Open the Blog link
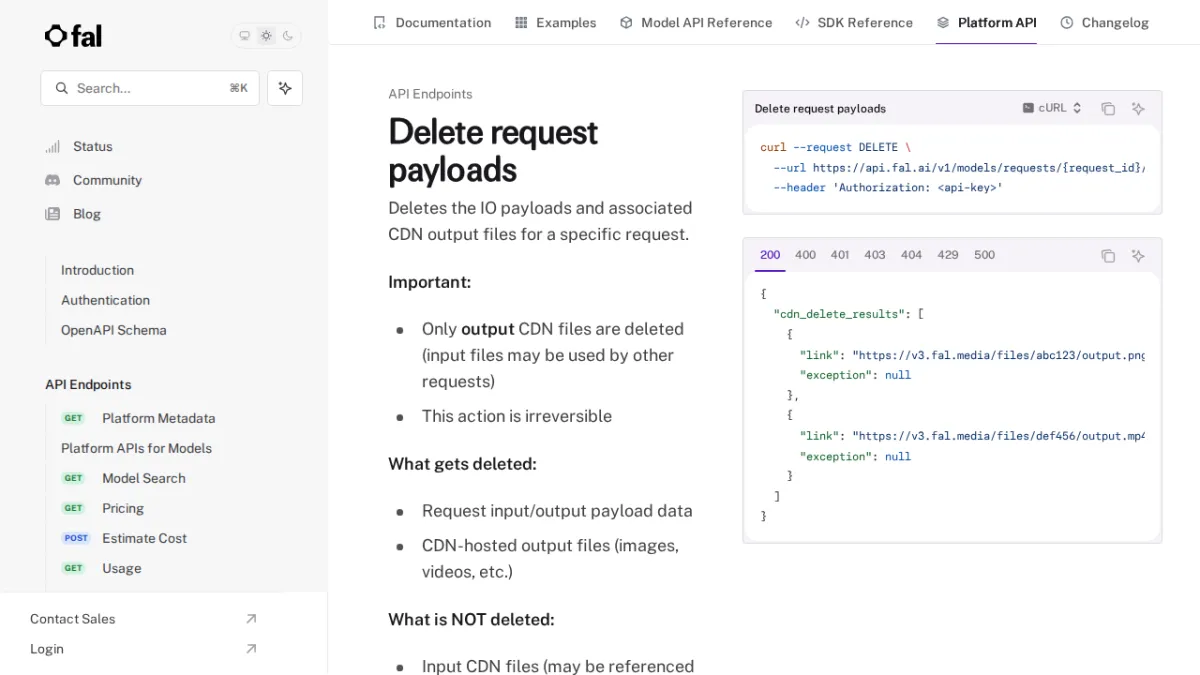The width and height of the screenshot is (1200, 675). [87, 214]
